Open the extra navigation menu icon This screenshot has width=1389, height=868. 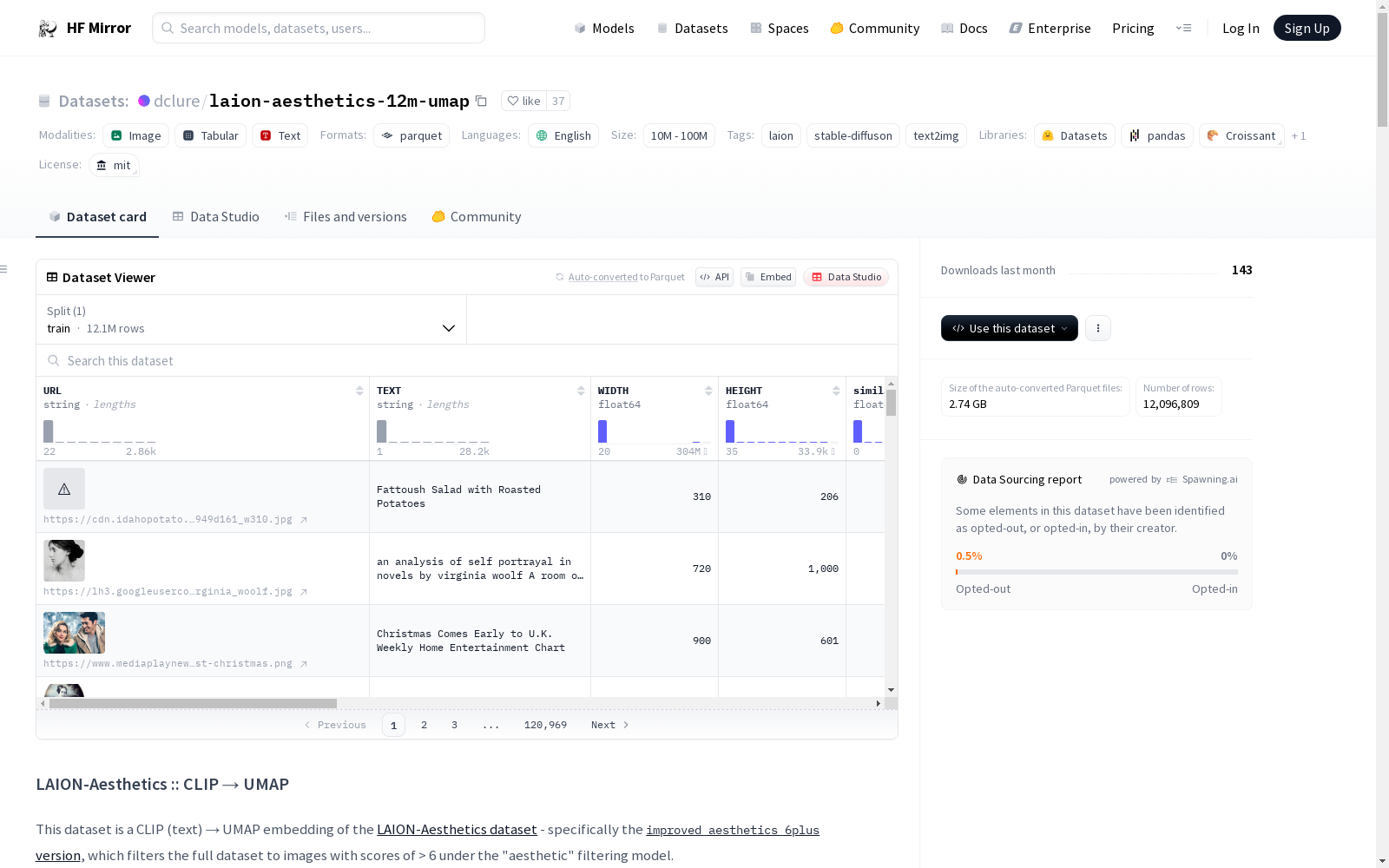click(x=1183, y=28)
